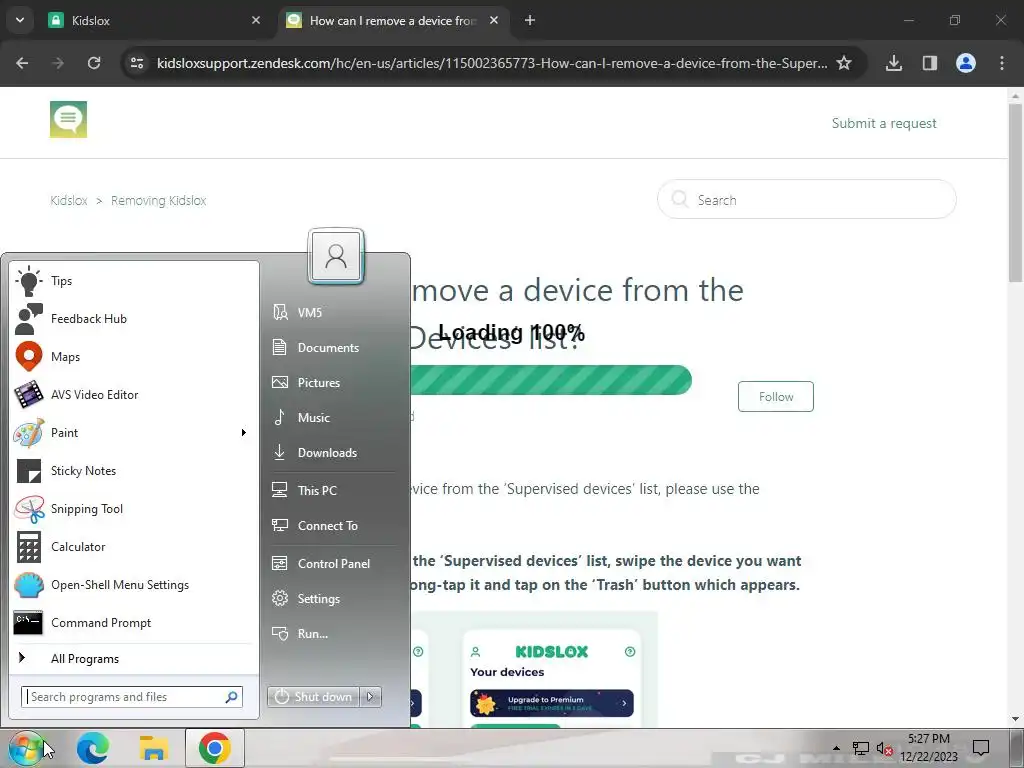Click the user account picture
The image size is (1024, 768).
(x=336, y=256)
